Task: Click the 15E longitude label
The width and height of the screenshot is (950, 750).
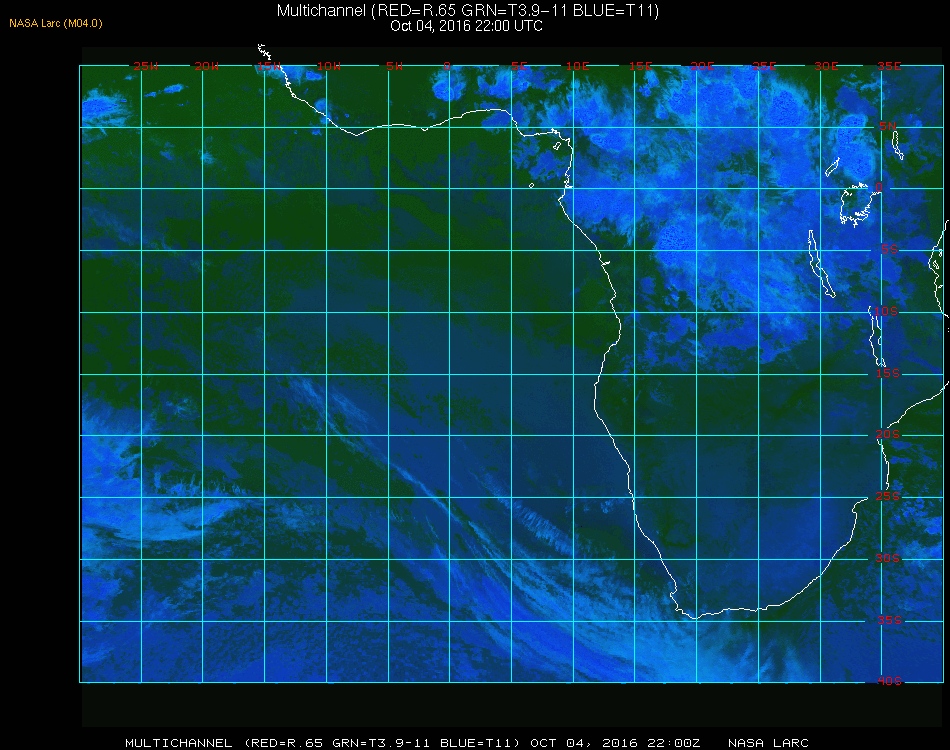Action: tap(640, 66)
